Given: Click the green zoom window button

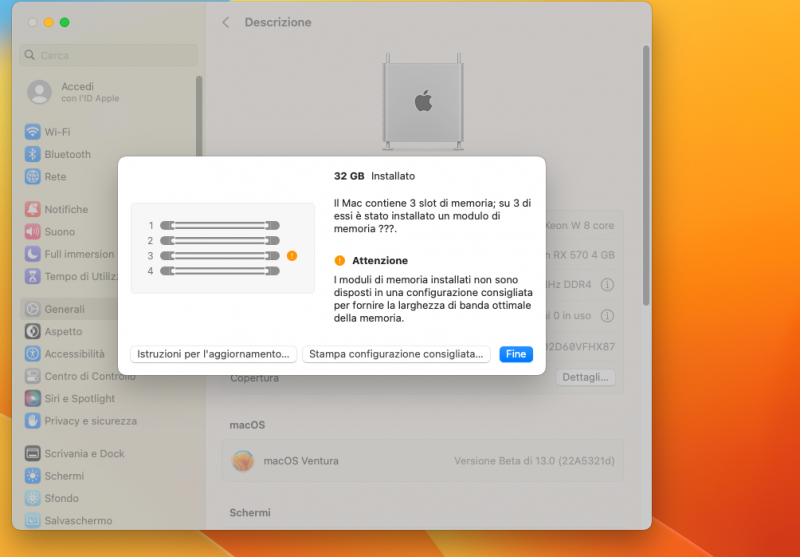Looking at the screenshot, I should coord(64,22).
